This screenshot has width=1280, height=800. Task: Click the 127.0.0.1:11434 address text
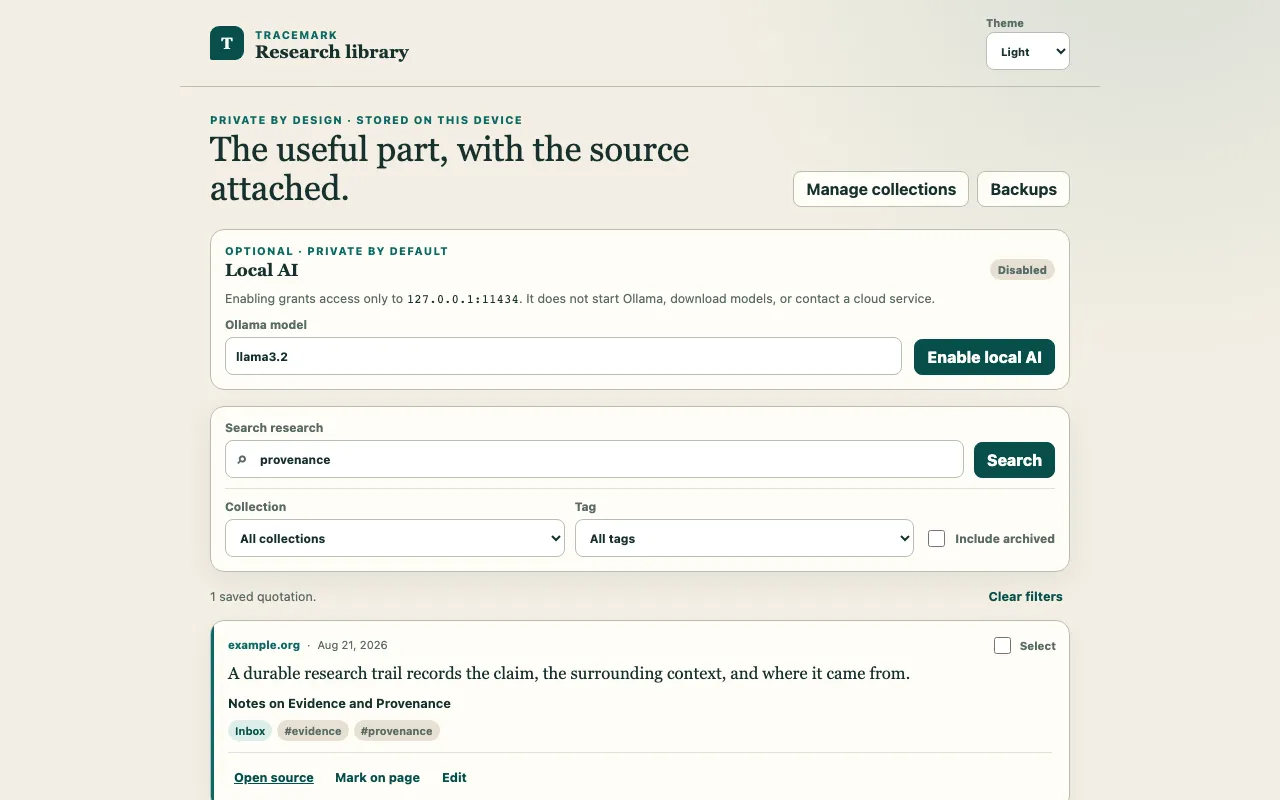[x=463, y=299]
